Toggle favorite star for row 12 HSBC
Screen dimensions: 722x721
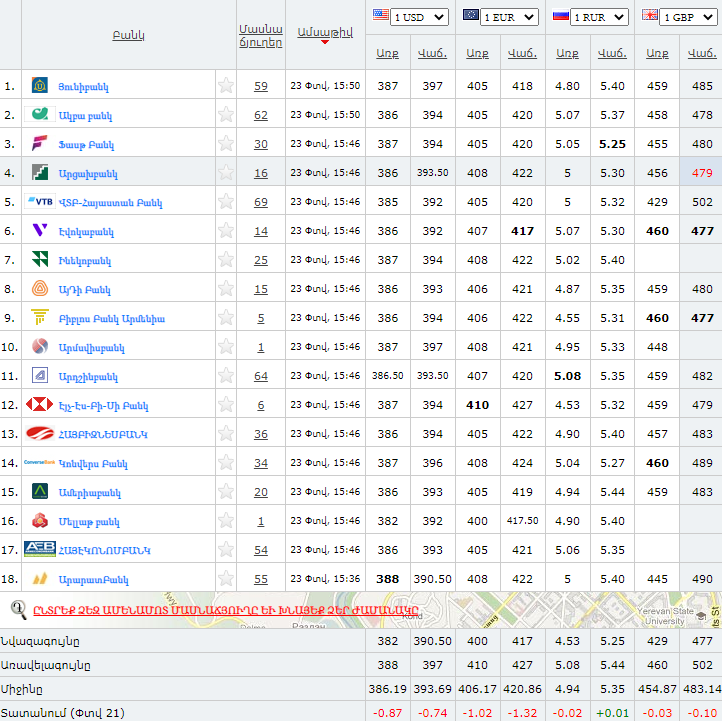point(226,404)
